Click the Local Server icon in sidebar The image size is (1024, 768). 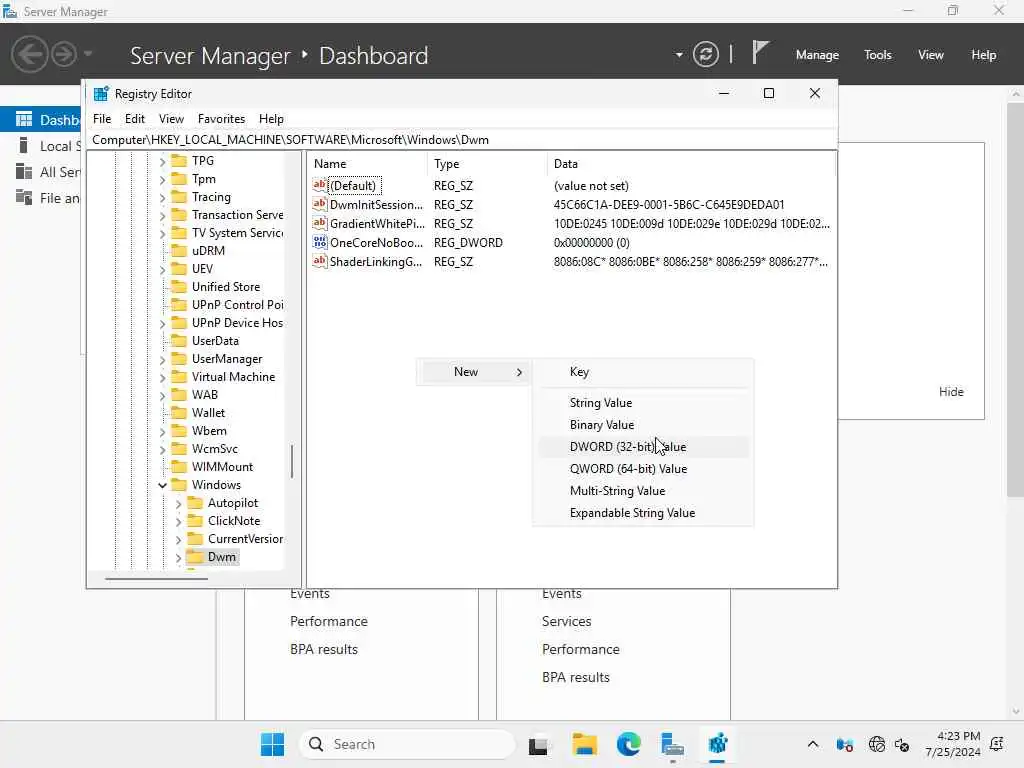pyautogui.click(x=24, y=145)
